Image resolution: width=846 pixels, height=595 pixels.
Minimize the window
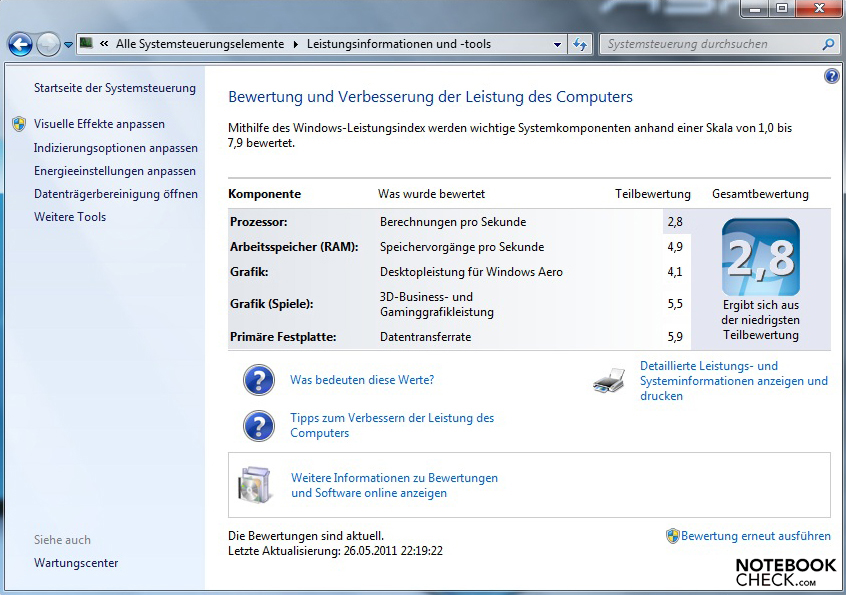pyautogui.click(x=755, y=9)
